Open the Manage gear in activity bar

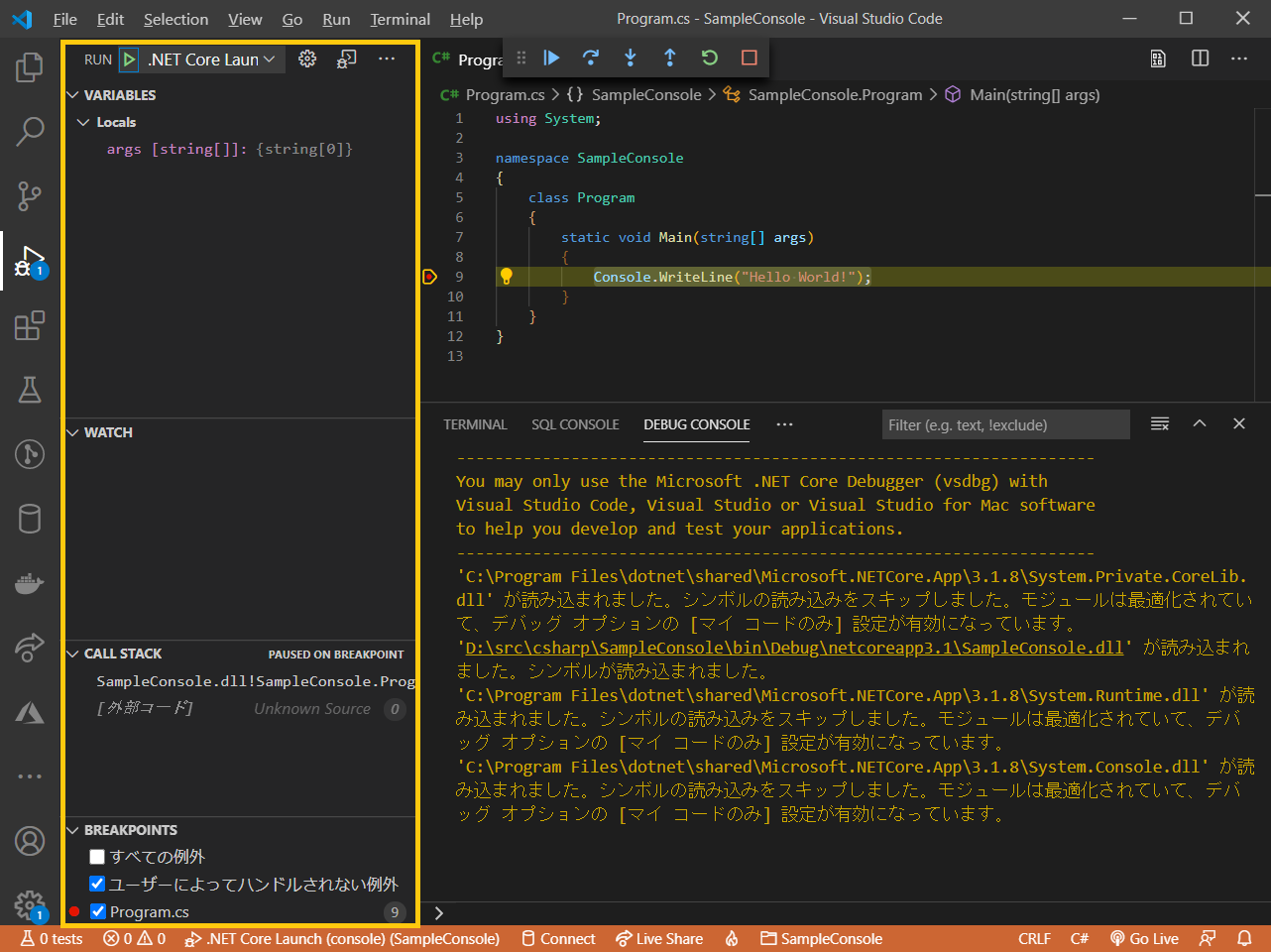point(30,905)
